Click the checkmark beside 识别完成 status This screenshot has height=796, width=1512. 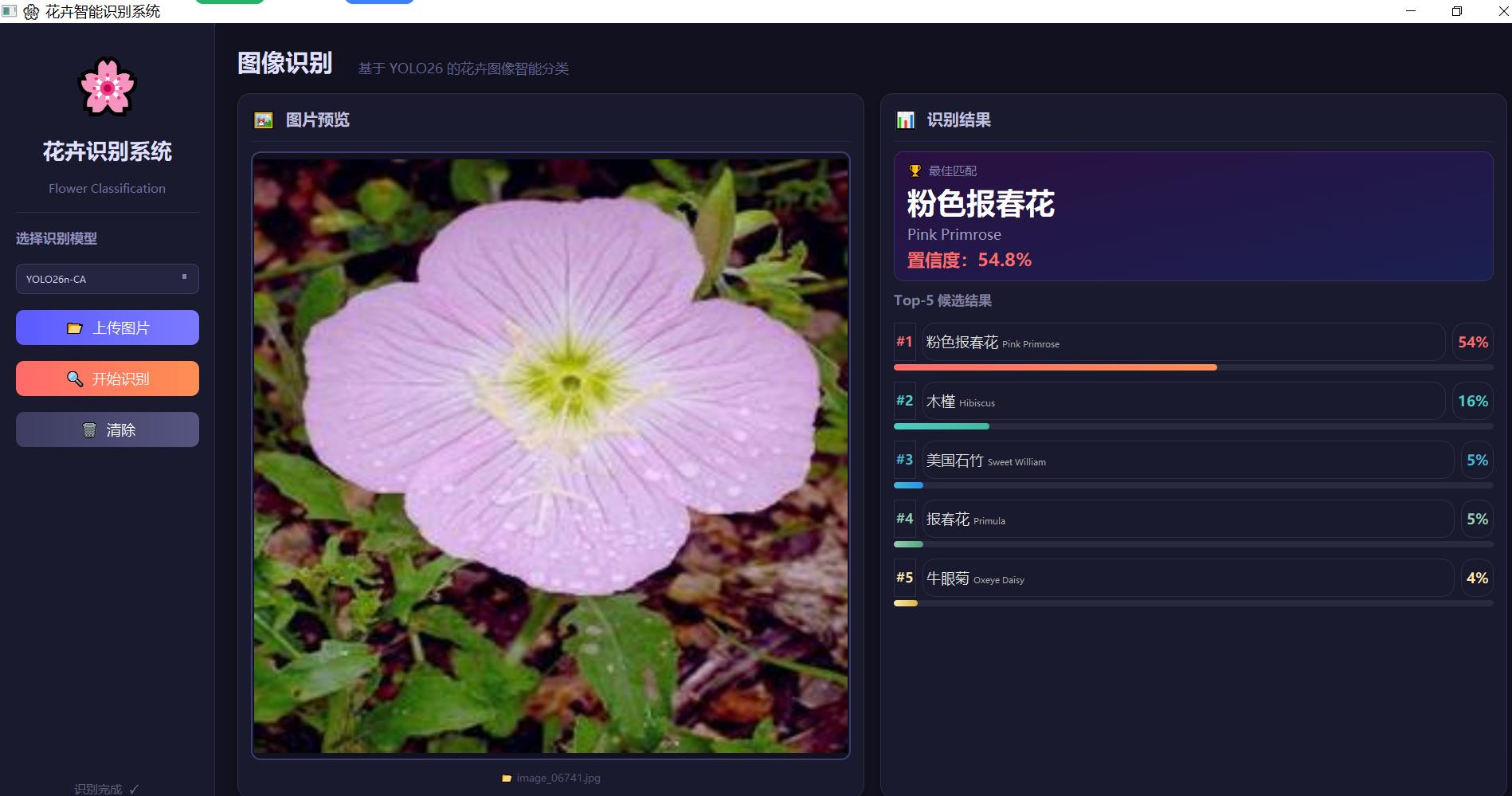[x=134, y=788]
